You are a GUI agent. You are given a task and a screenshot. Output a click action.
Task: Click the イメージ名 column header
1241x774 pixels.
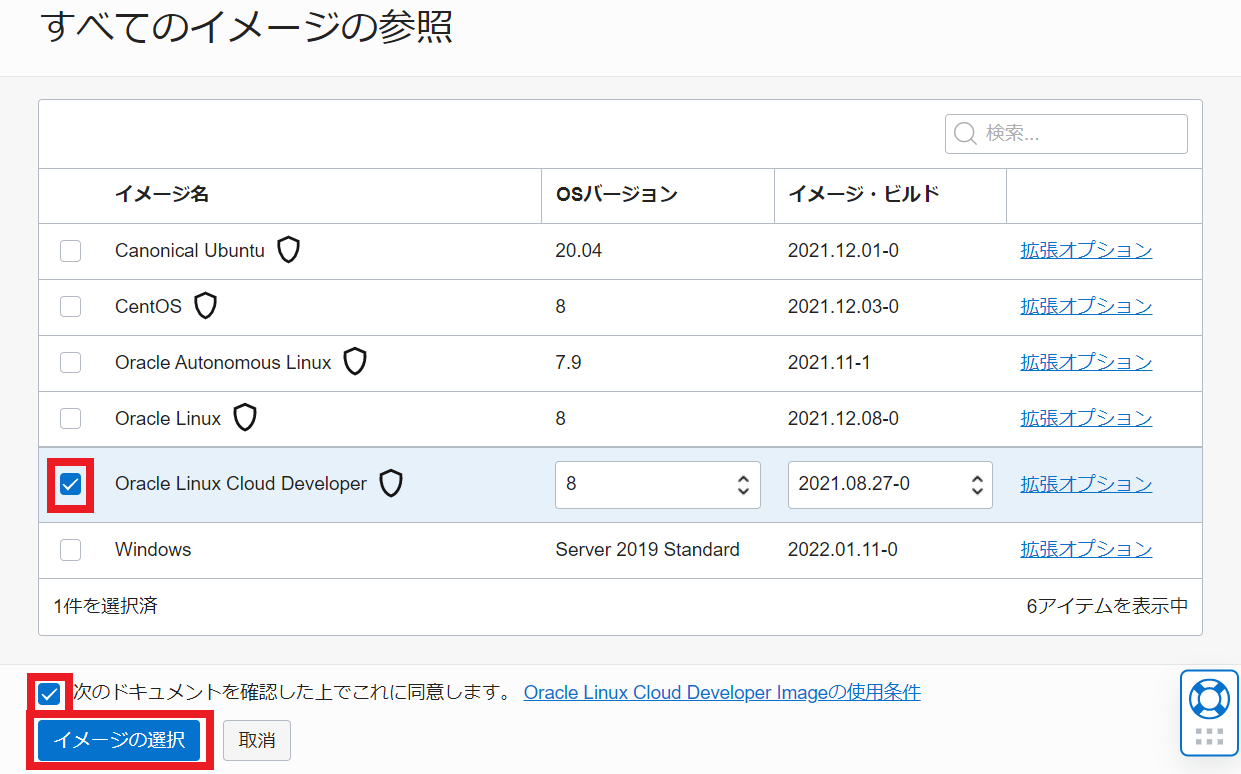(162, 195)
